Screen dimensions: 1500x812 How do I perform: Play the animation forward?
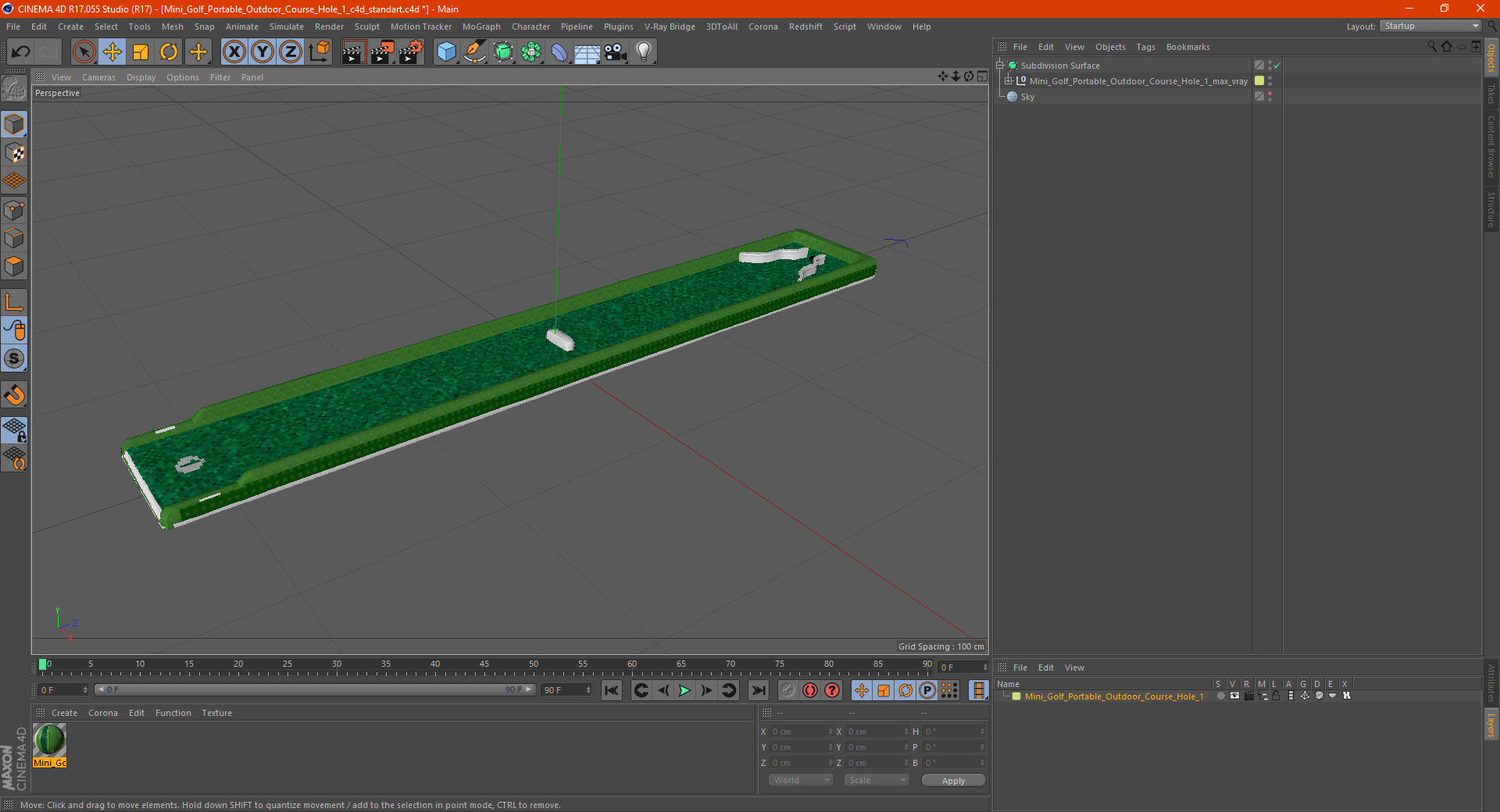[x=684, y=690]
